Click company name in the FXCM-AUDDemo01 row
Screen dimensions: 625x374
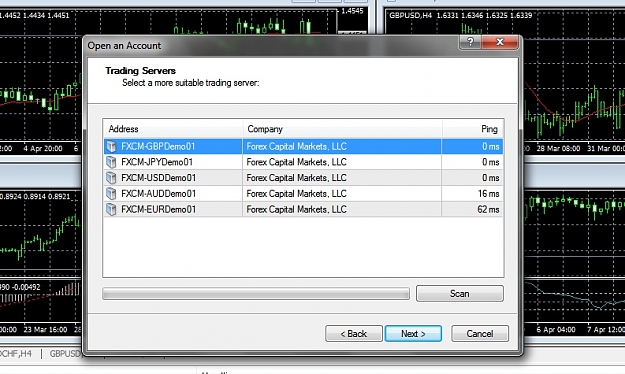[x=297, y=194]
